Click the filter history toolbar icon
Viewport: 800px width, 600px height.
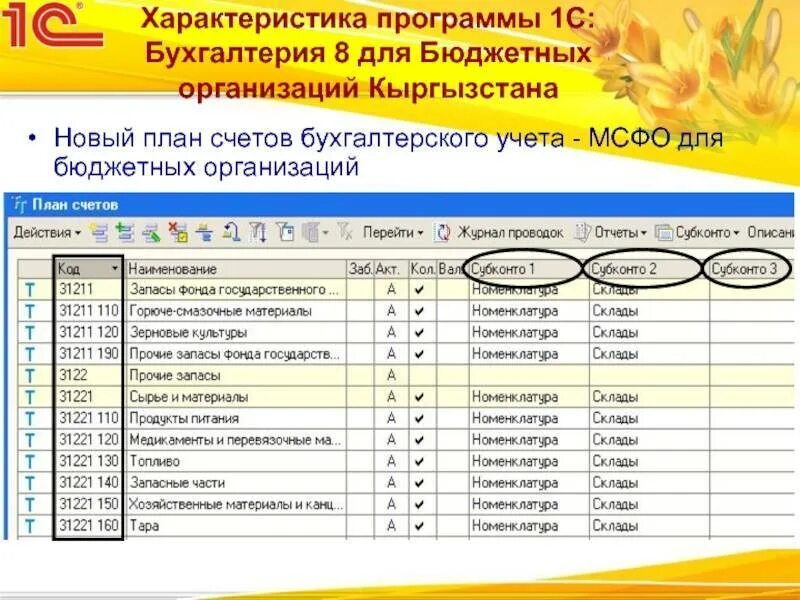click(310, 233)
